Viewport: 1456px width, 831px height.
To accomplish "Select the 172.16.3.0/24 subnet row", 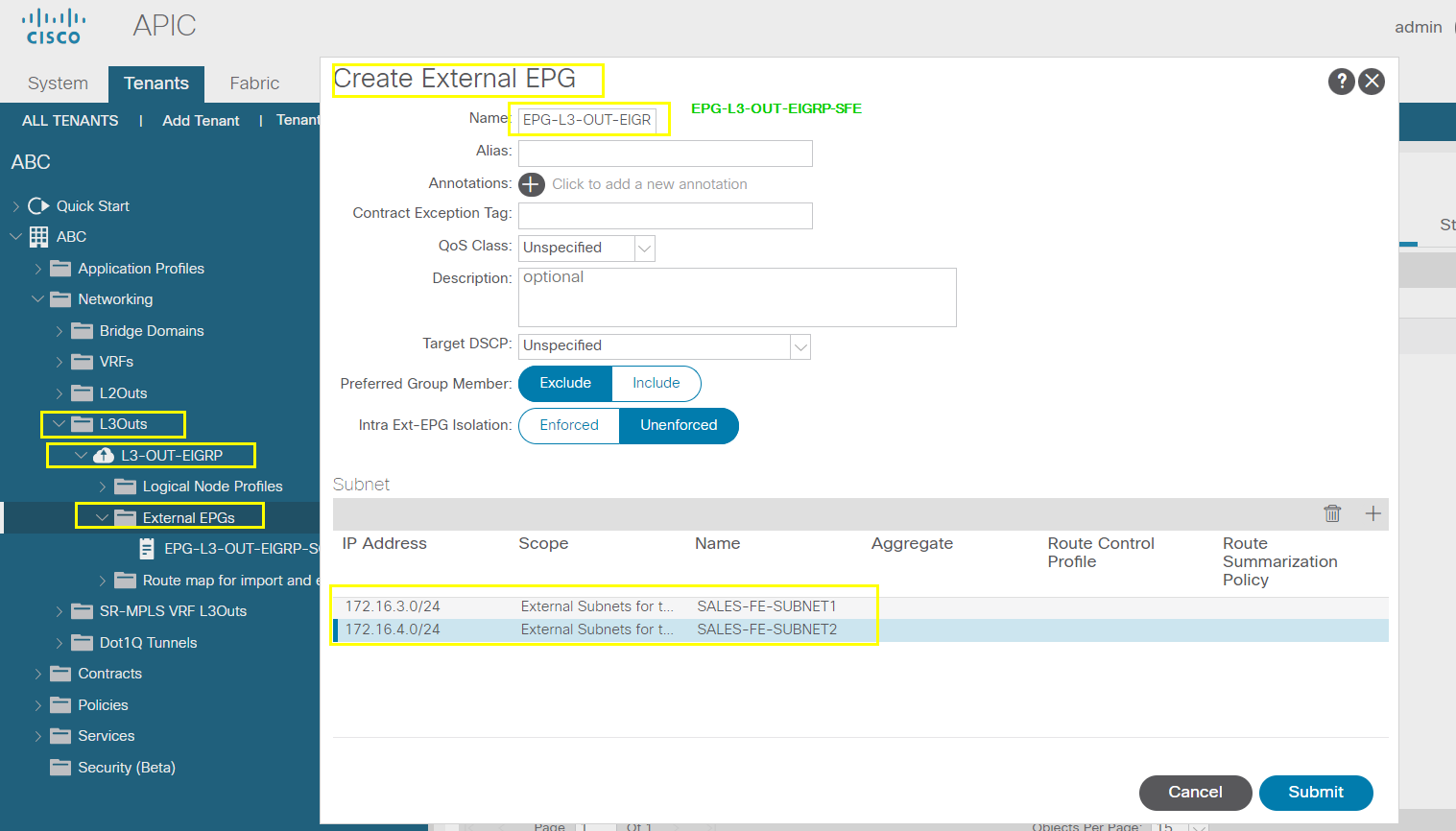I will (861, 606).
